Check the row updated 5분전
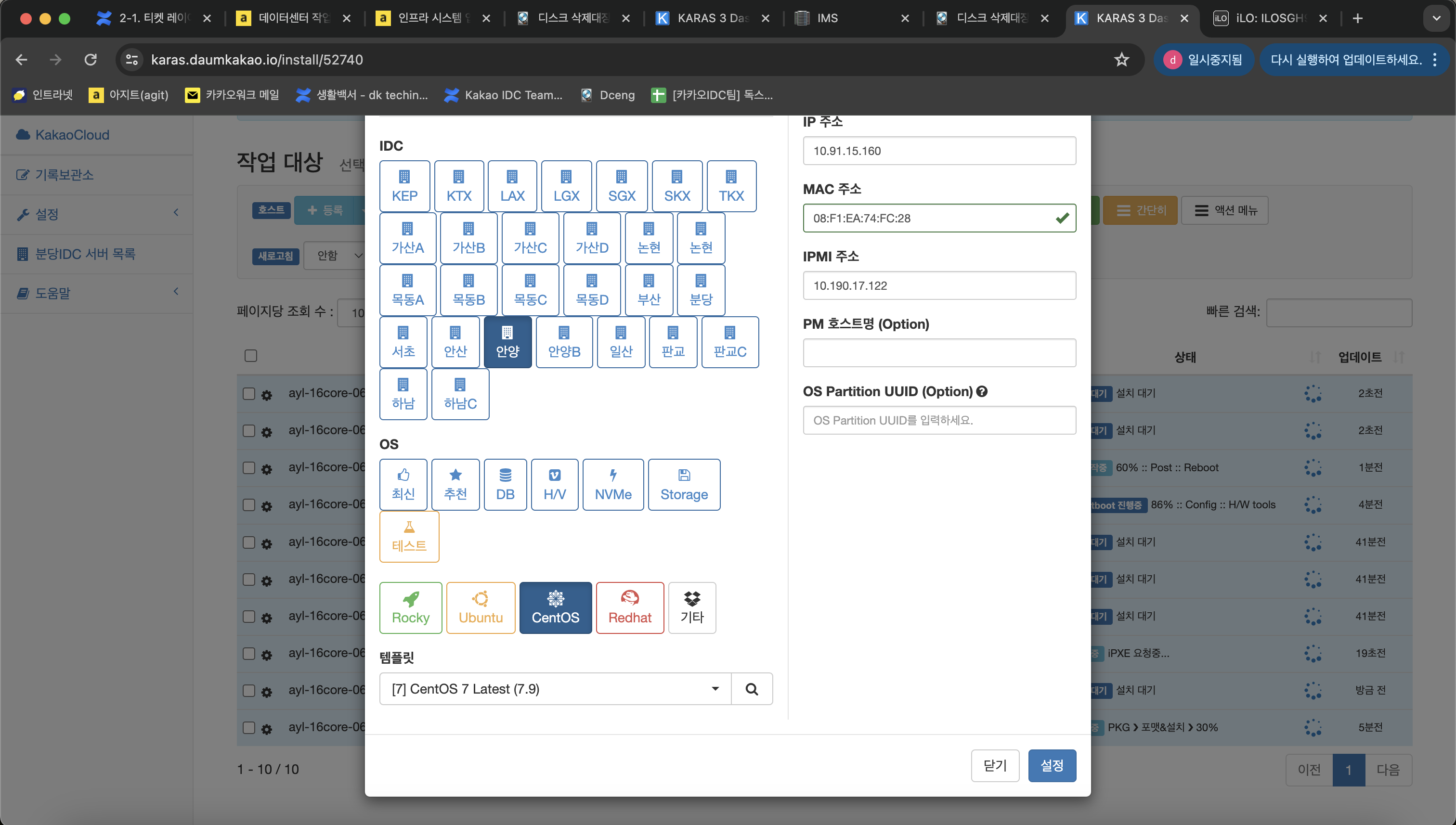Screen dimensions: 1456x825 [248, 728]
